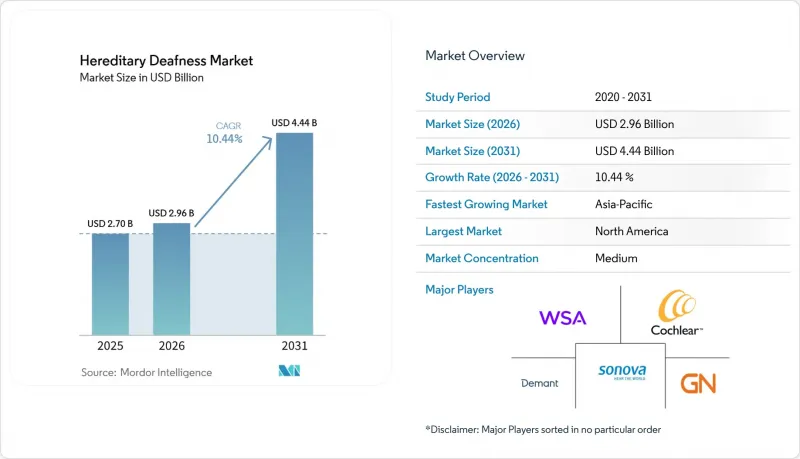Click the Cochlear logo

677,313
